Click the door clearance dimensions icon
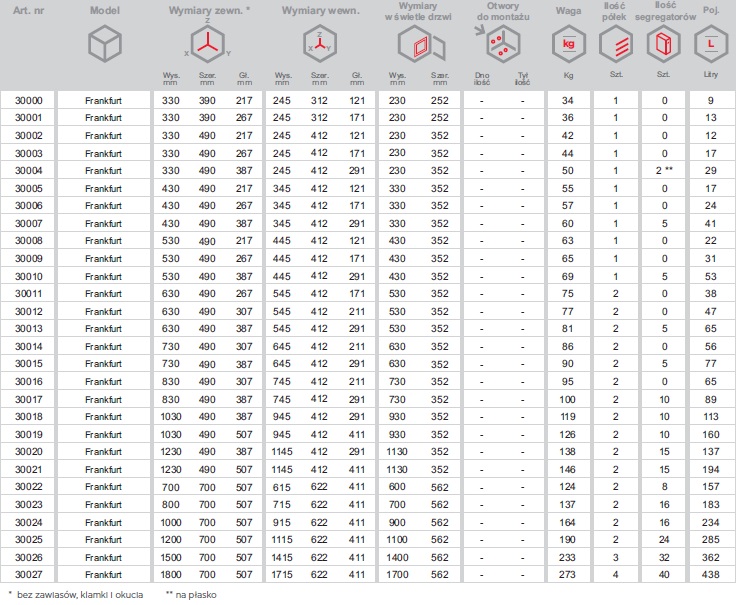736x605 pixels. click(x=418, y=47)
